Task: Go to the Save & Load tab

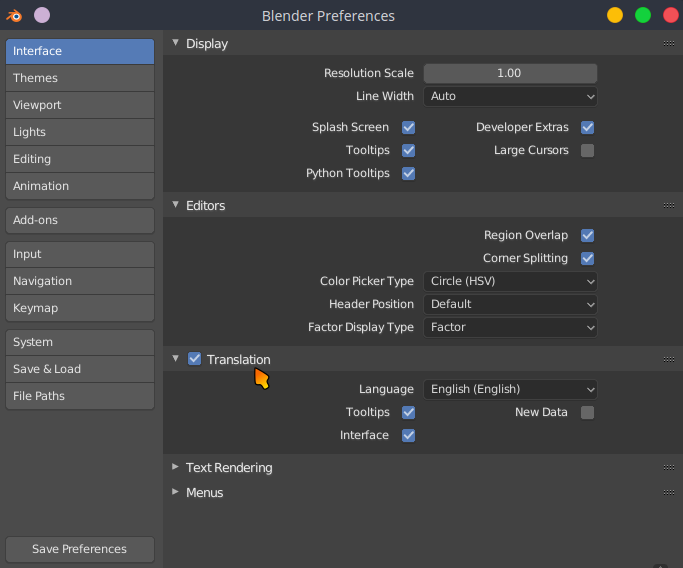Action: point(80,369)
